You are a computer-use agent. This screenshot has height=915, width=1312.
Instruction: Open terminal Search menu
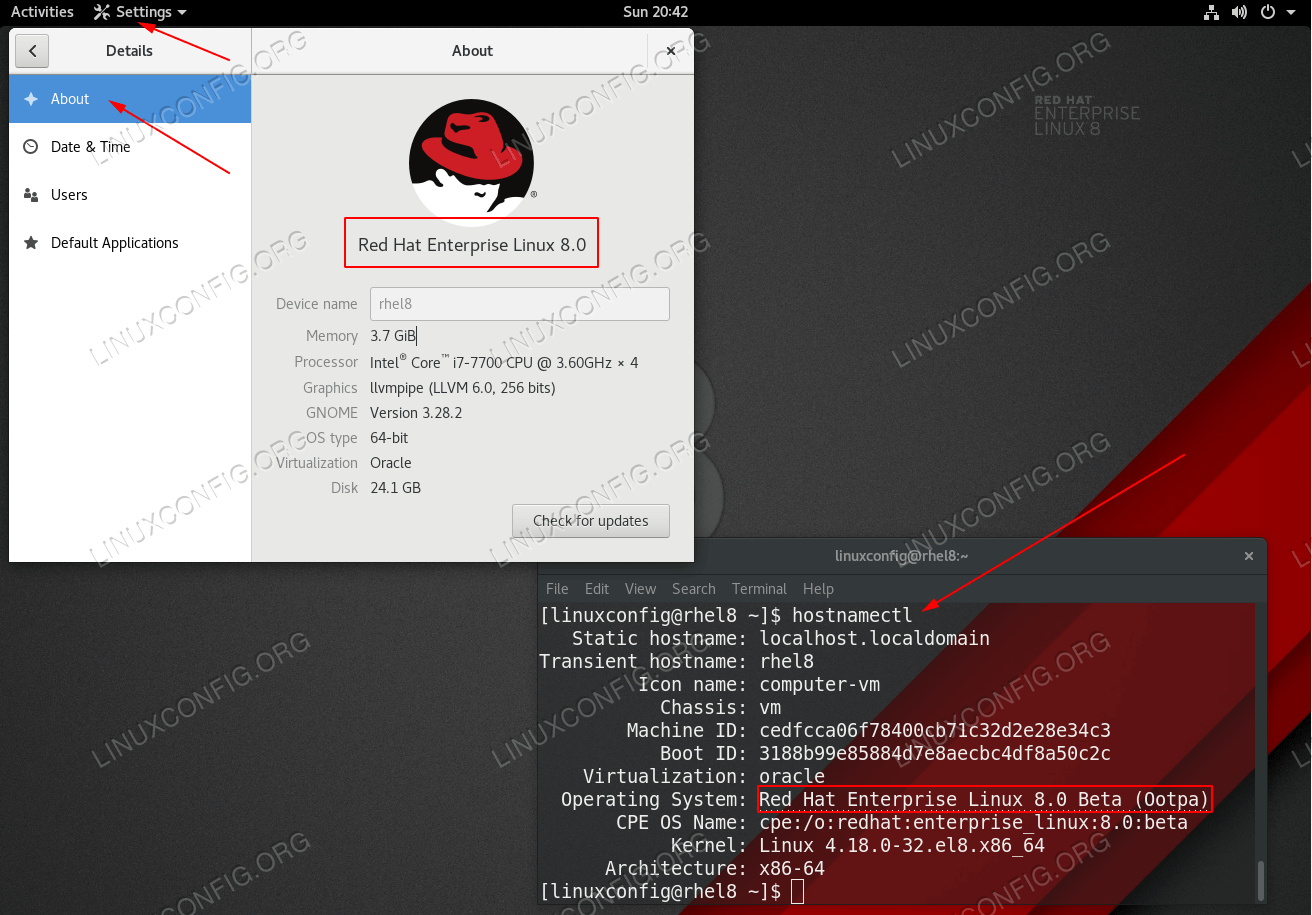pos(694,589)
